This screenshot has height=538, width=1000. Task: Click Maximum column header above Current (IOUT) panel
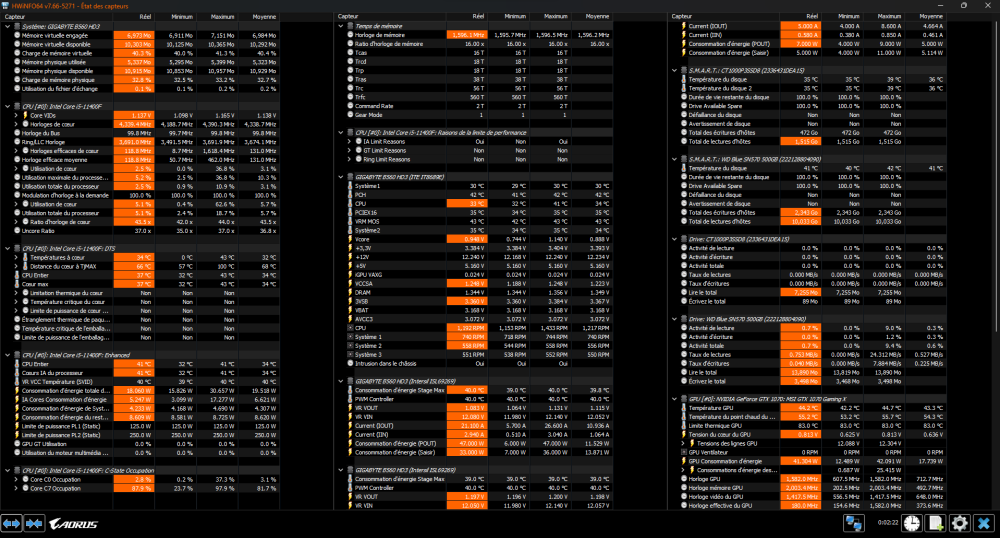(883, 17)
